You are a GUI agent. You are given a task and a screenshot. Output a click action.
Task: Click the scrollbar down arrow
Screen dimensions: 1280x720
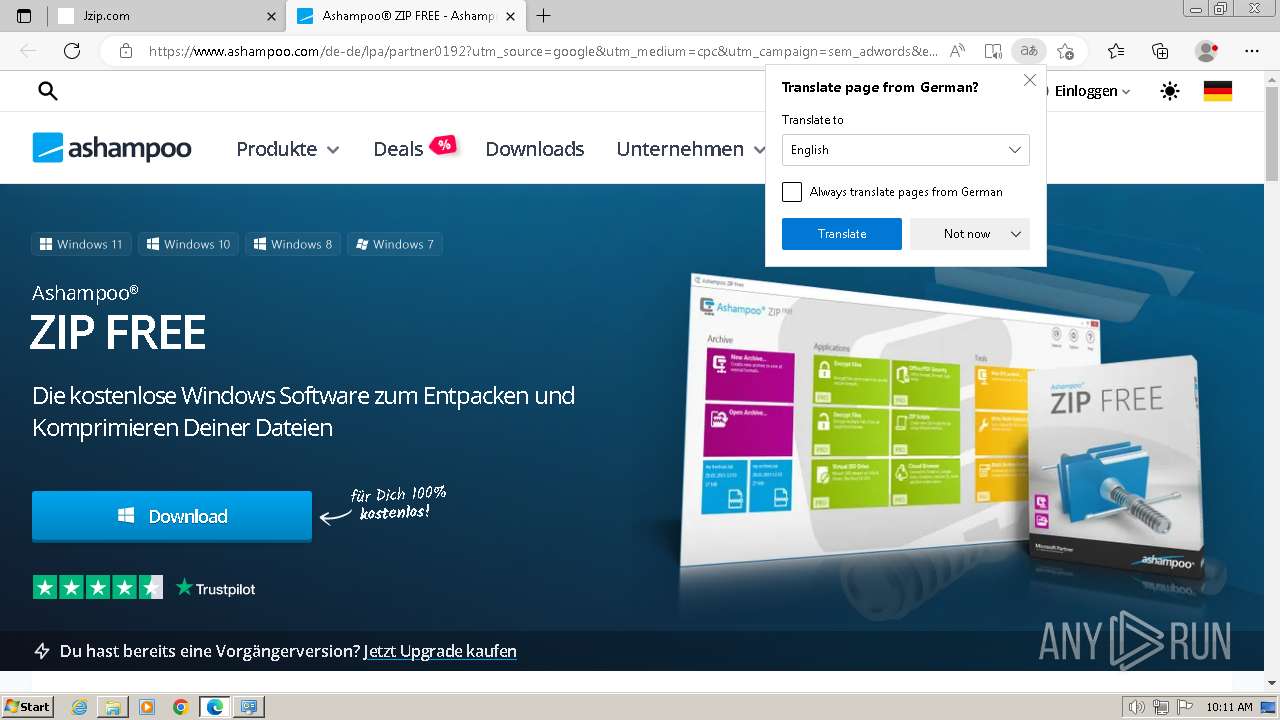(x=1271, y=682)
